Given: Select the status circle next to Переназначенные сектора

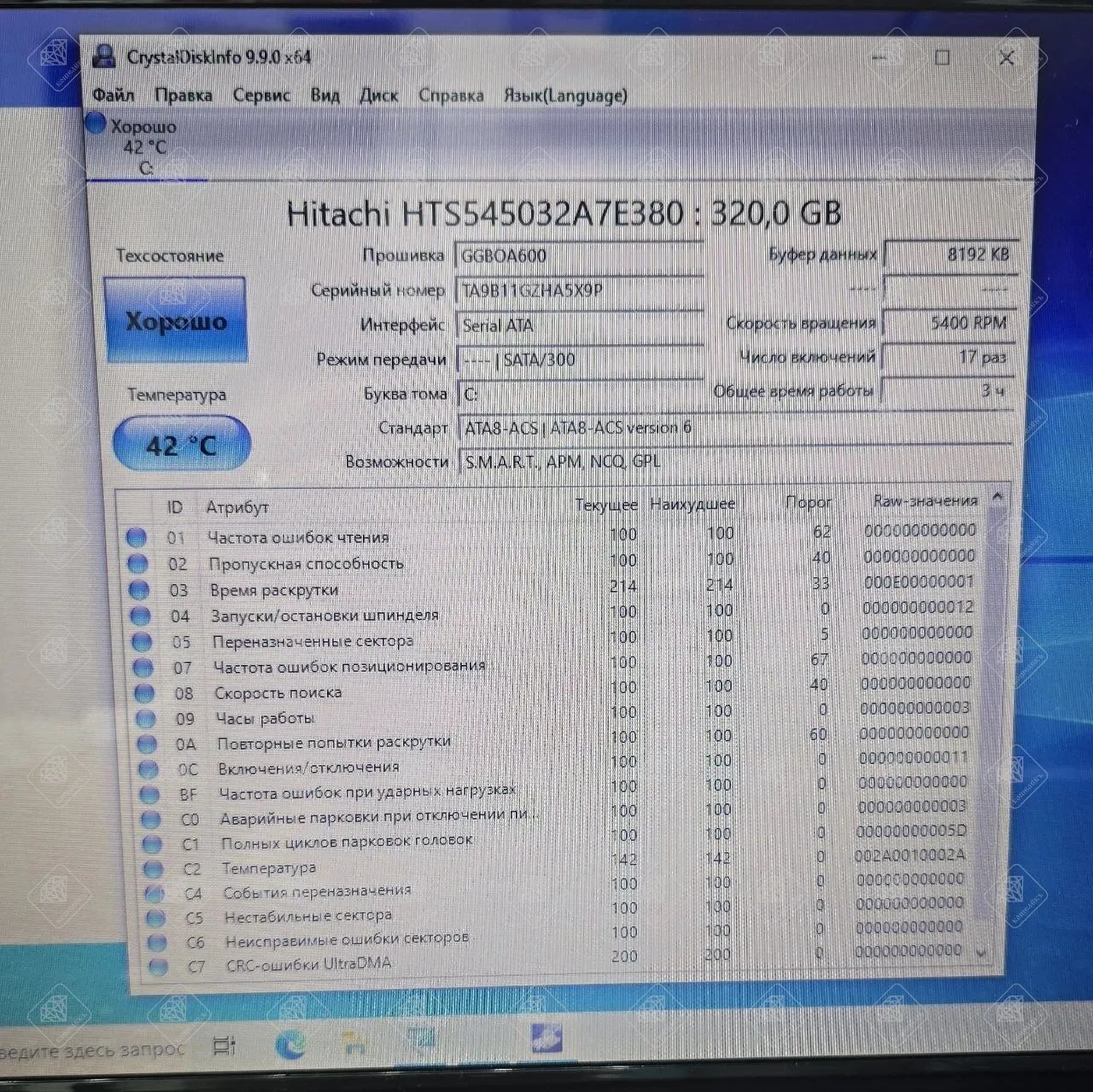Looking at the screenshot, I should 142,641.
